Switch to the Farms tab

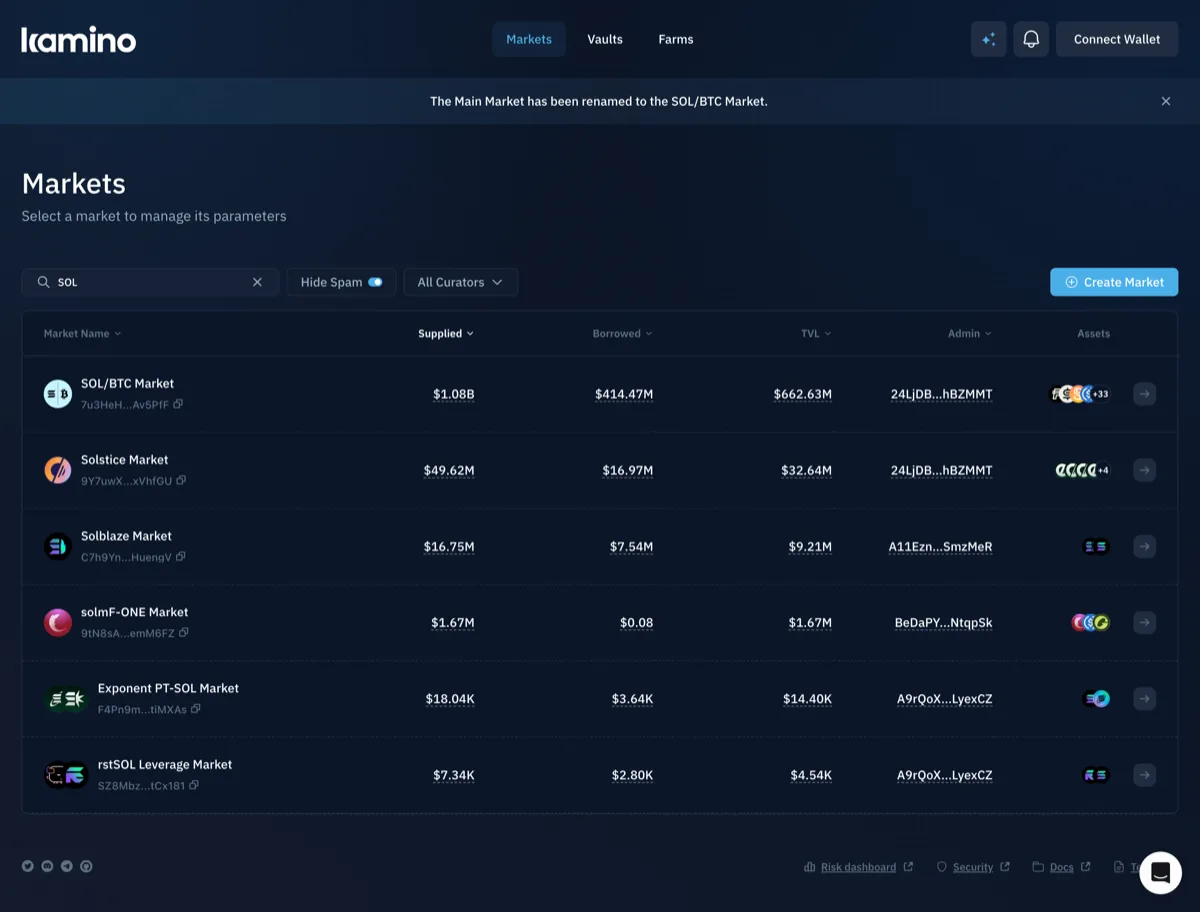pos(676,39)
